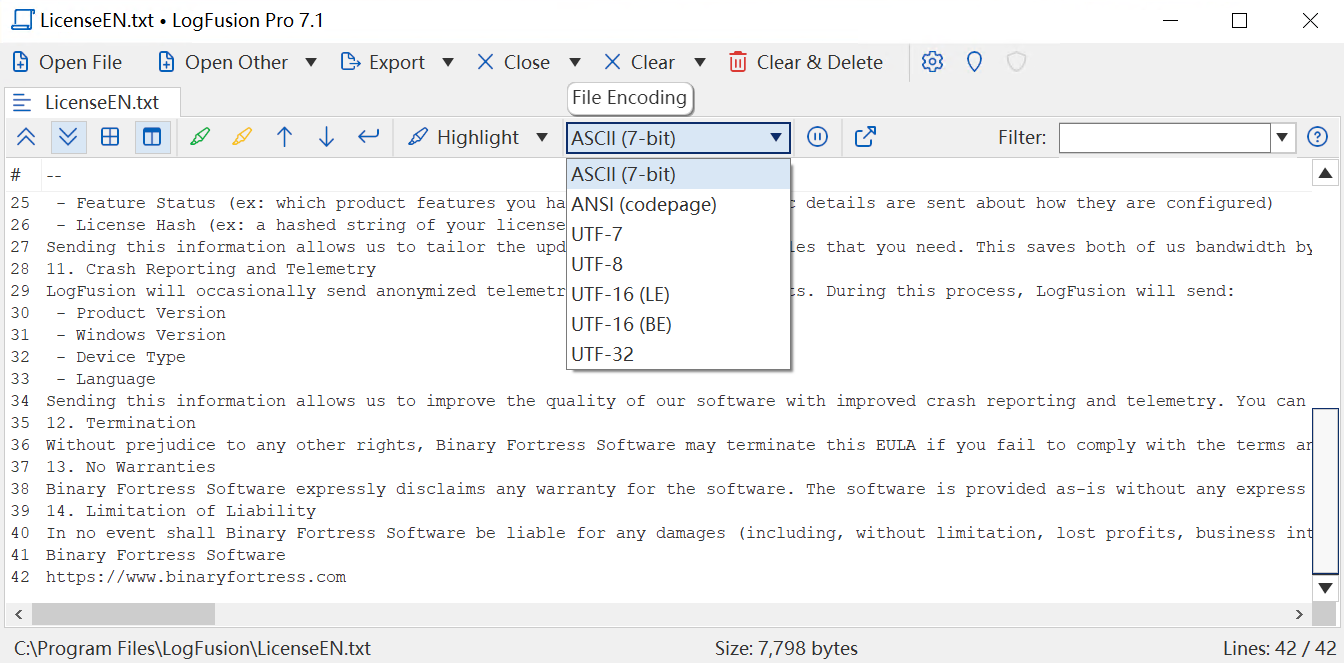Expand the Close dropdown arrow
The image size is (1344, 663).
(x=574, y=62)
